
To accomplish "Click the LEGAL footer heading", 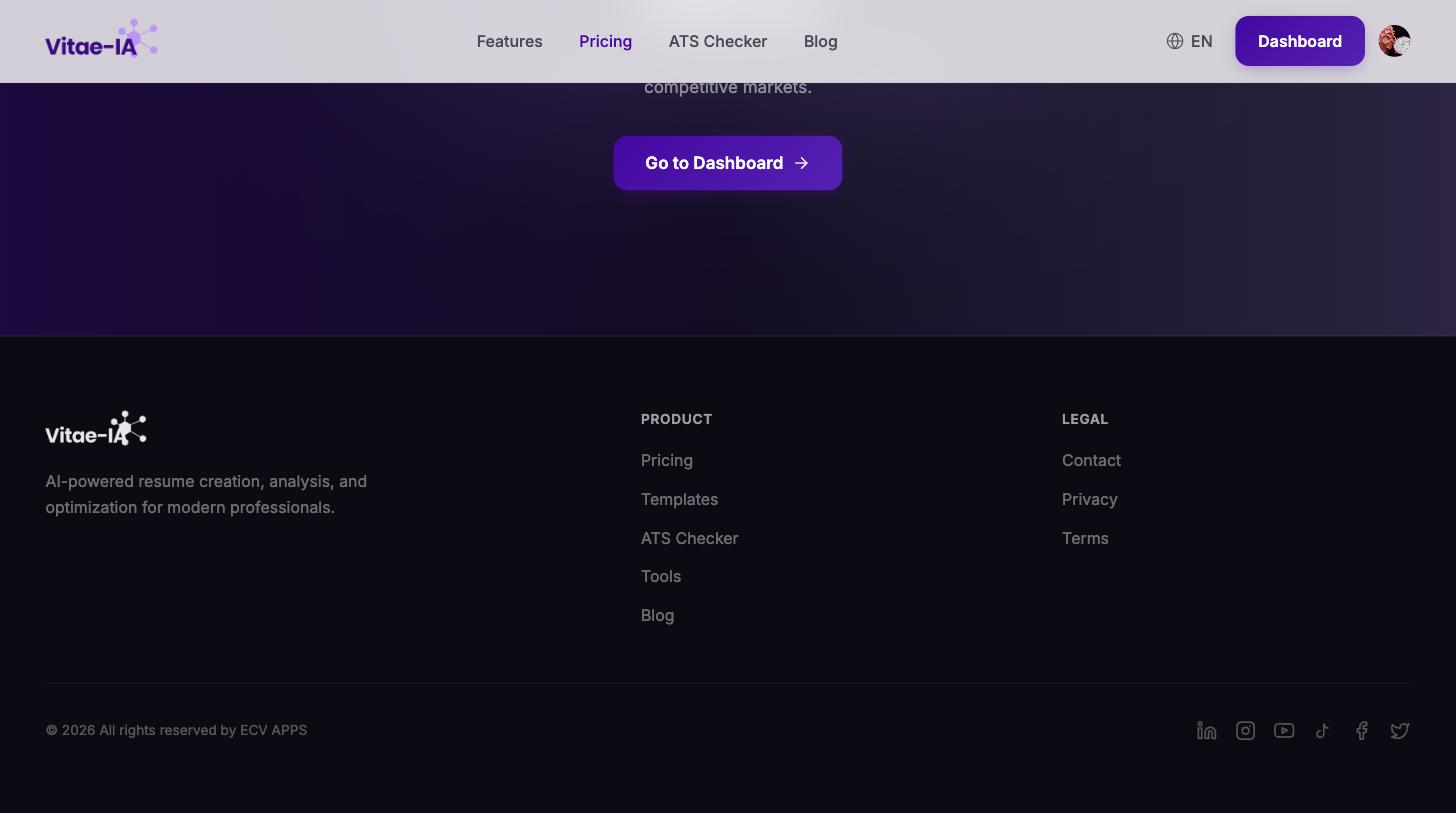I will [1085, 419].
